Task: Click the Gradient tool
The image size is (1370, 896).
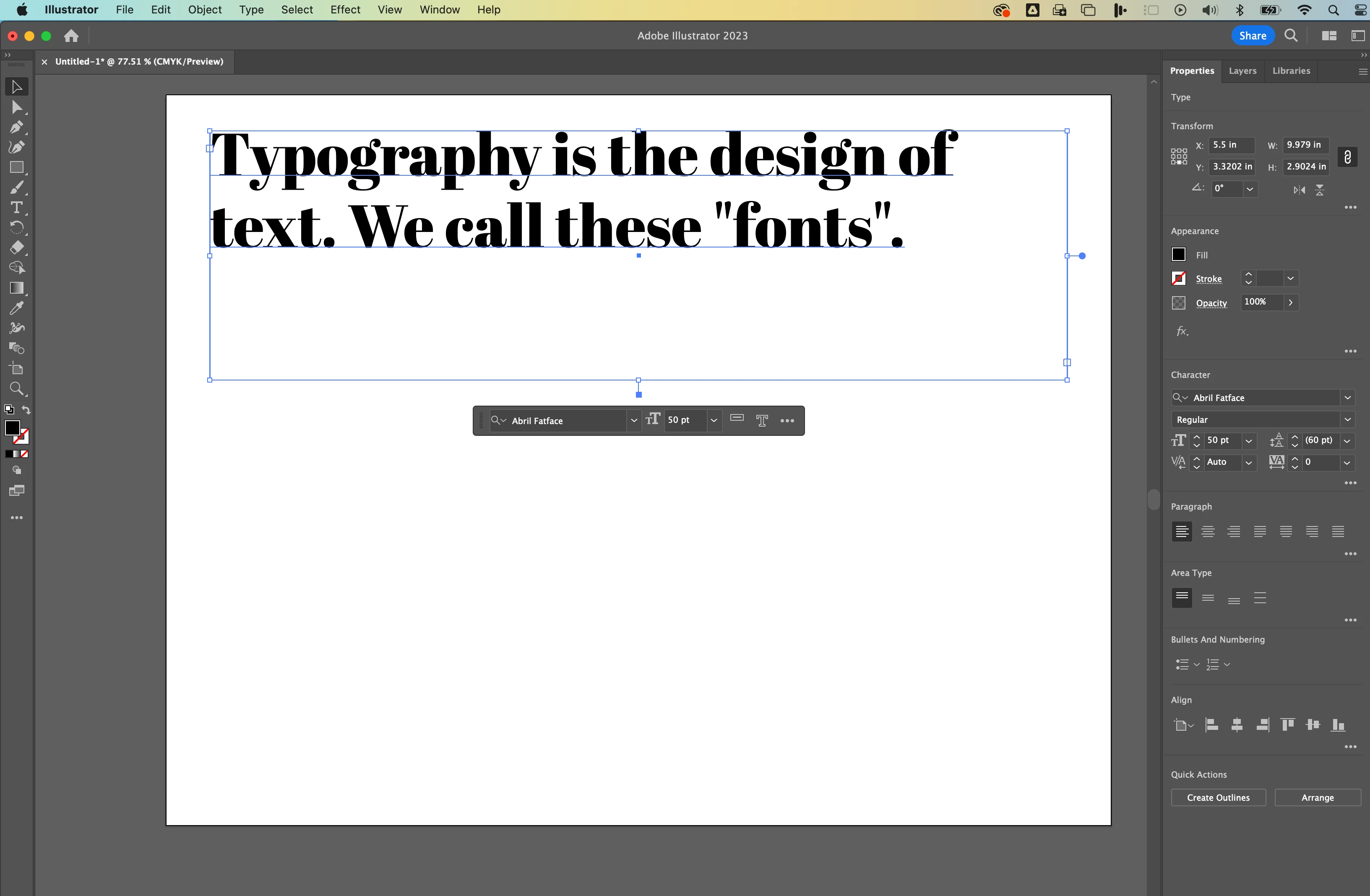Action: [x=16, y=288]
